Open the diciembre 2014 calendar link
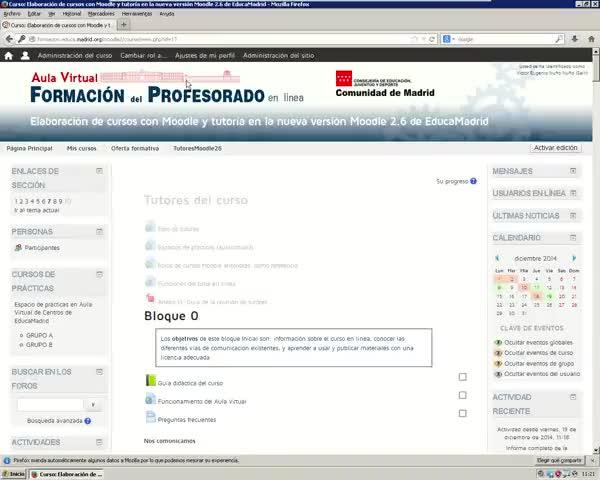This screenshot has height=480, width=600. (x=535, y=258)
